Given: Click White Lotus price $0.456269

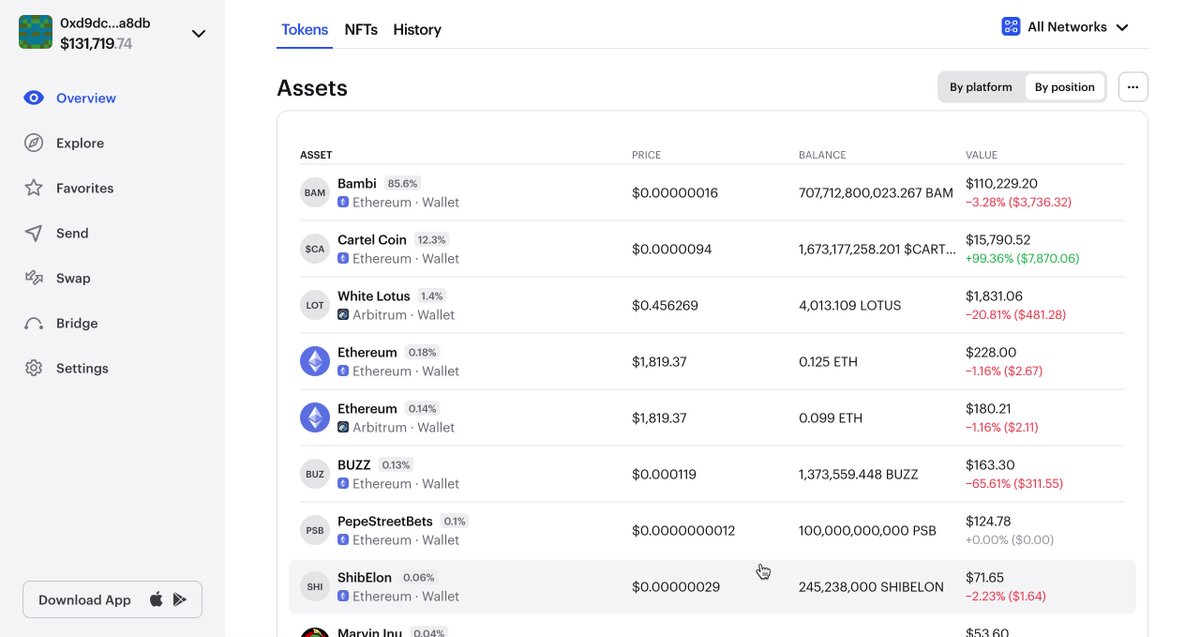Looking at the screenshot, I should click(667, 305).
